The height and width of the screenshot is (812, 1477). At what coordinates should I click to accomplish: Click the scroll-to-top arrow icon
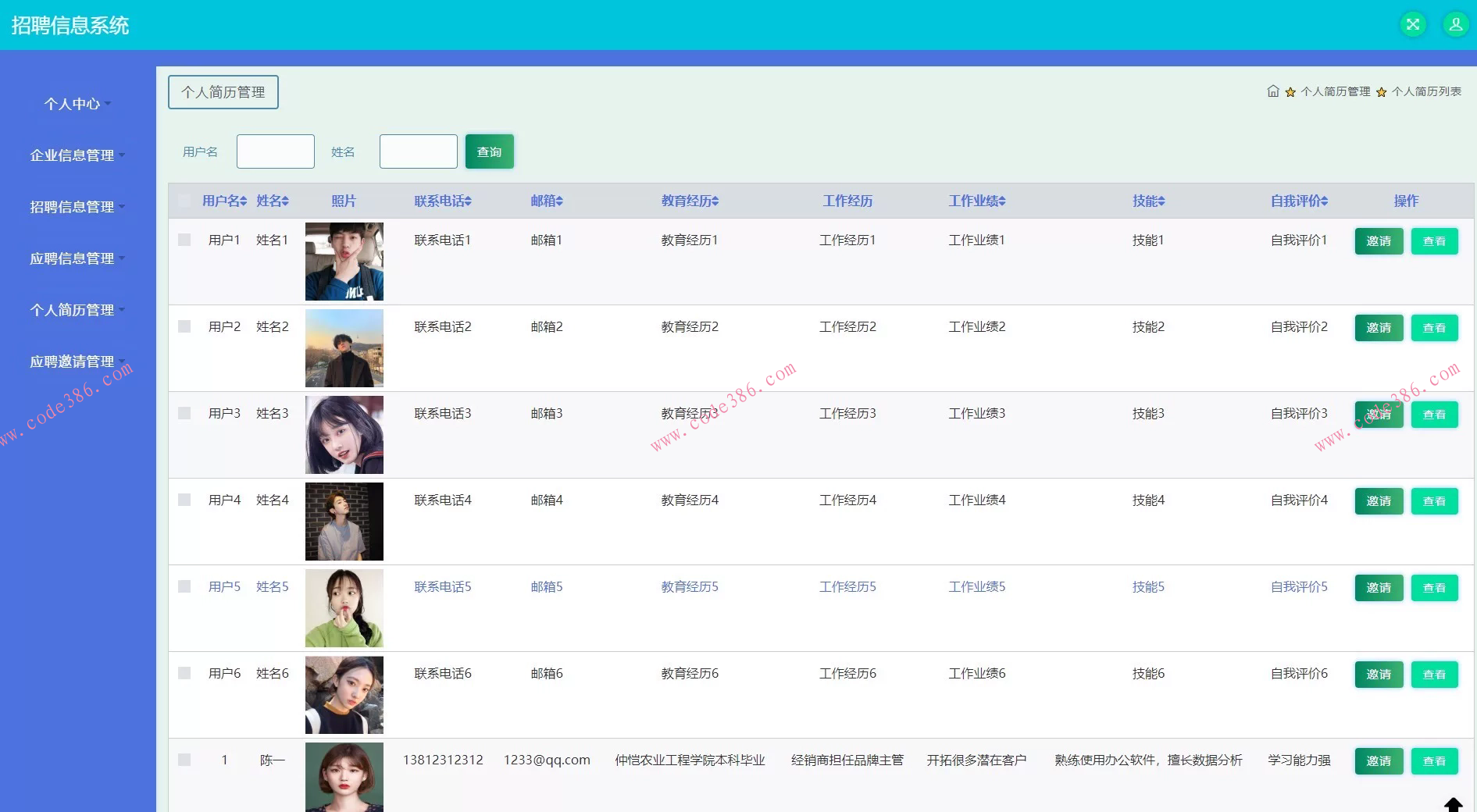1452,804
